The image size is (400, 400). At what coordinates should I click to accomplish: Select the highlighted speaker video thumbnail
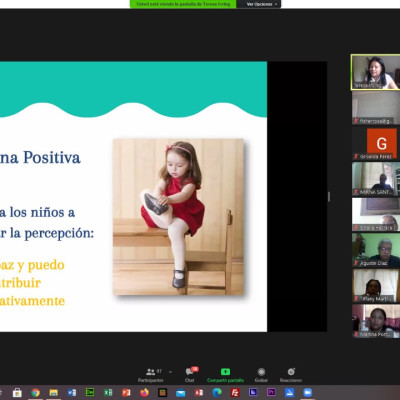click(x=375, y=72)
